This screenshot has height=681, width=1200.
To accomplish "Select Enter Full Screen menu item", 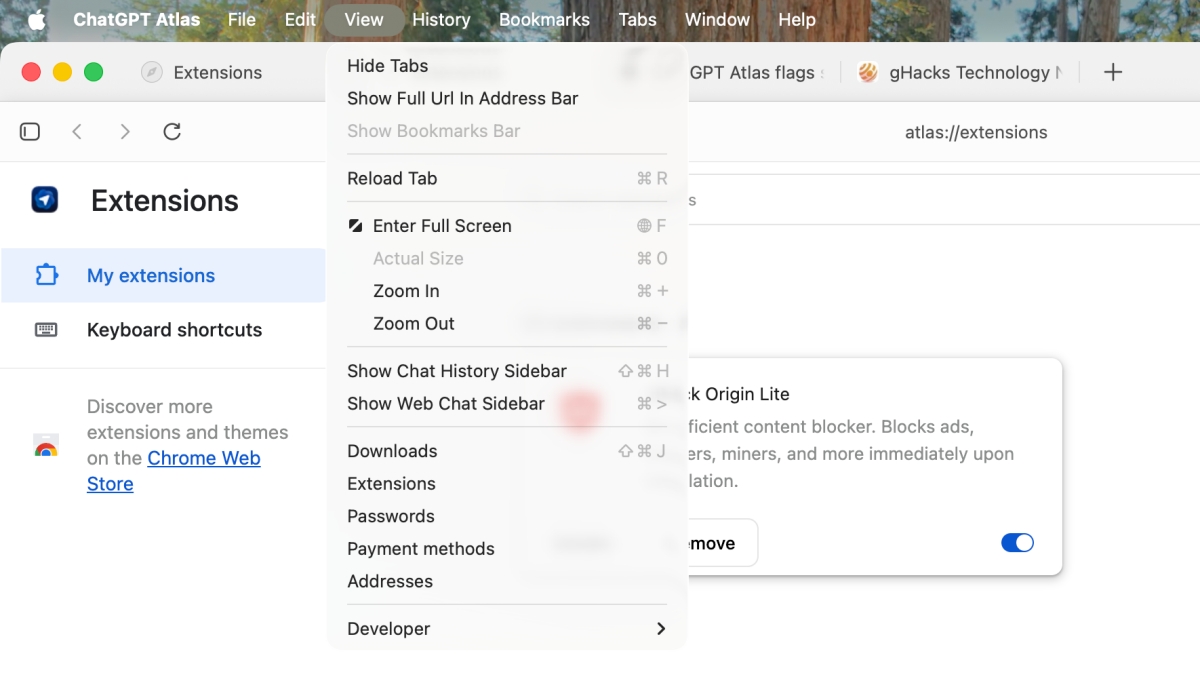I will (x=442, y=226).
